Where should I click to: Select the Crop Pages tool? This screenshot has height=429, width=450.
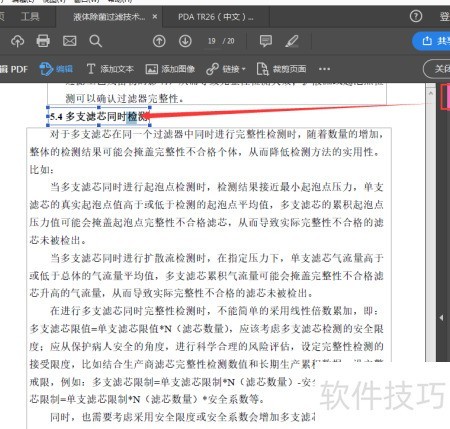coord(281,69)
